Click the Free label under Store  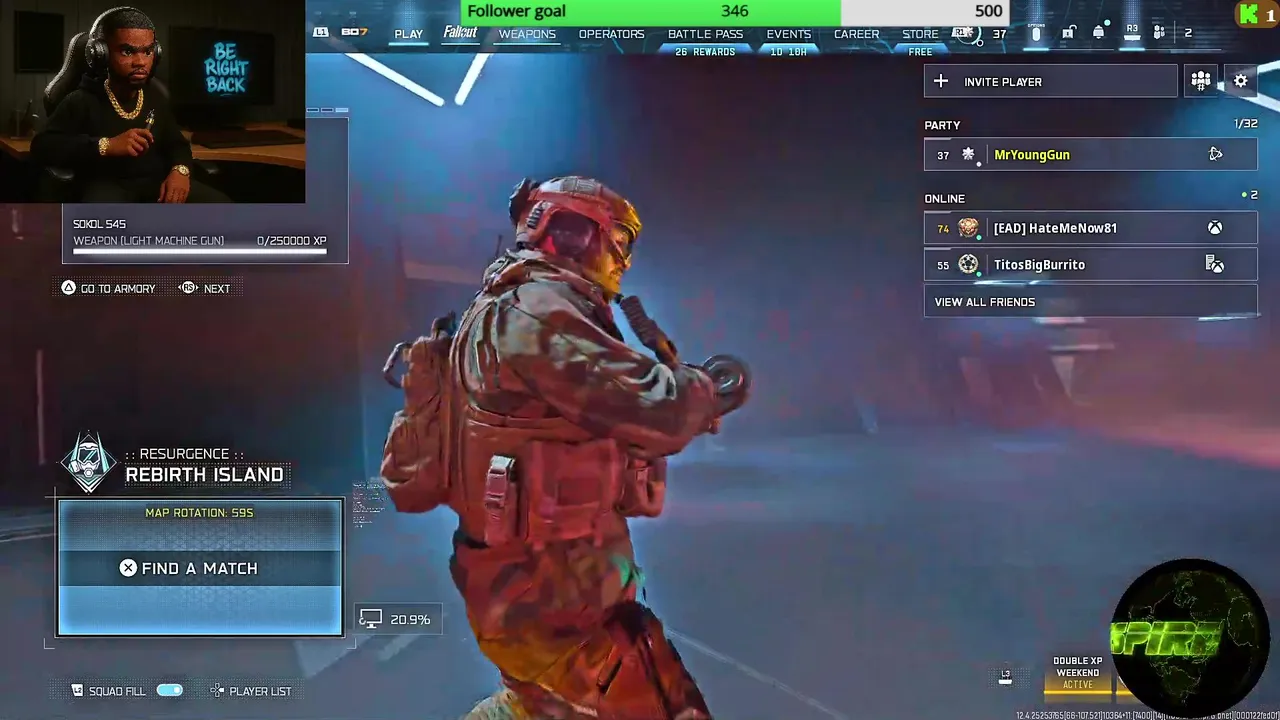pos(920,52)
